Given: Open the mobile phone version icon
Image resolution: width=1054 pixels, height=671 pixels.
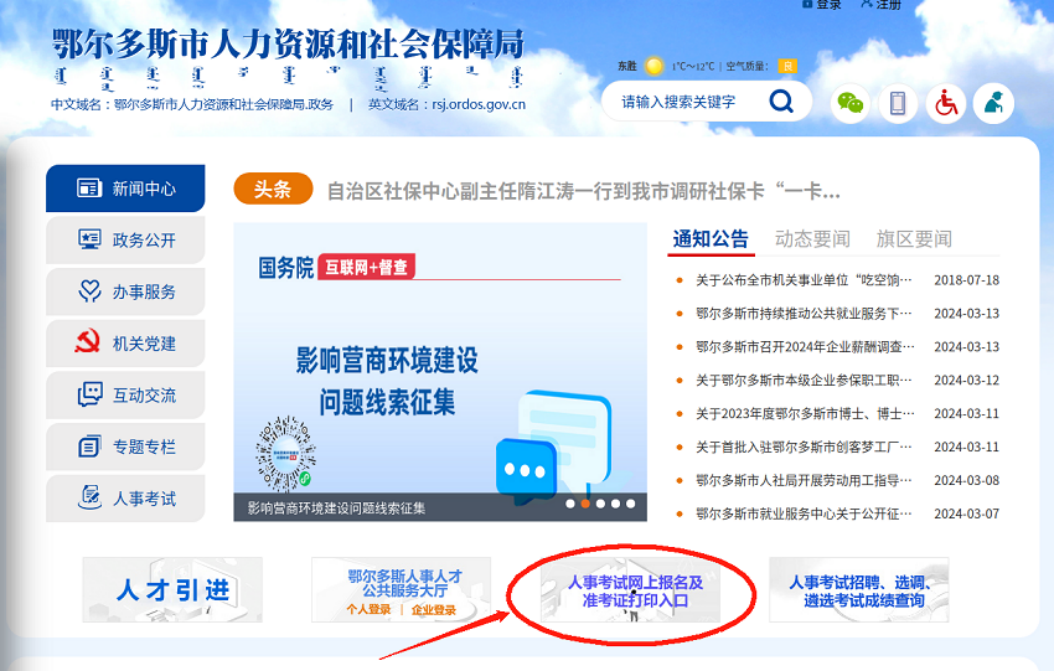Looking at the screenshot, I should coord(898,104).
